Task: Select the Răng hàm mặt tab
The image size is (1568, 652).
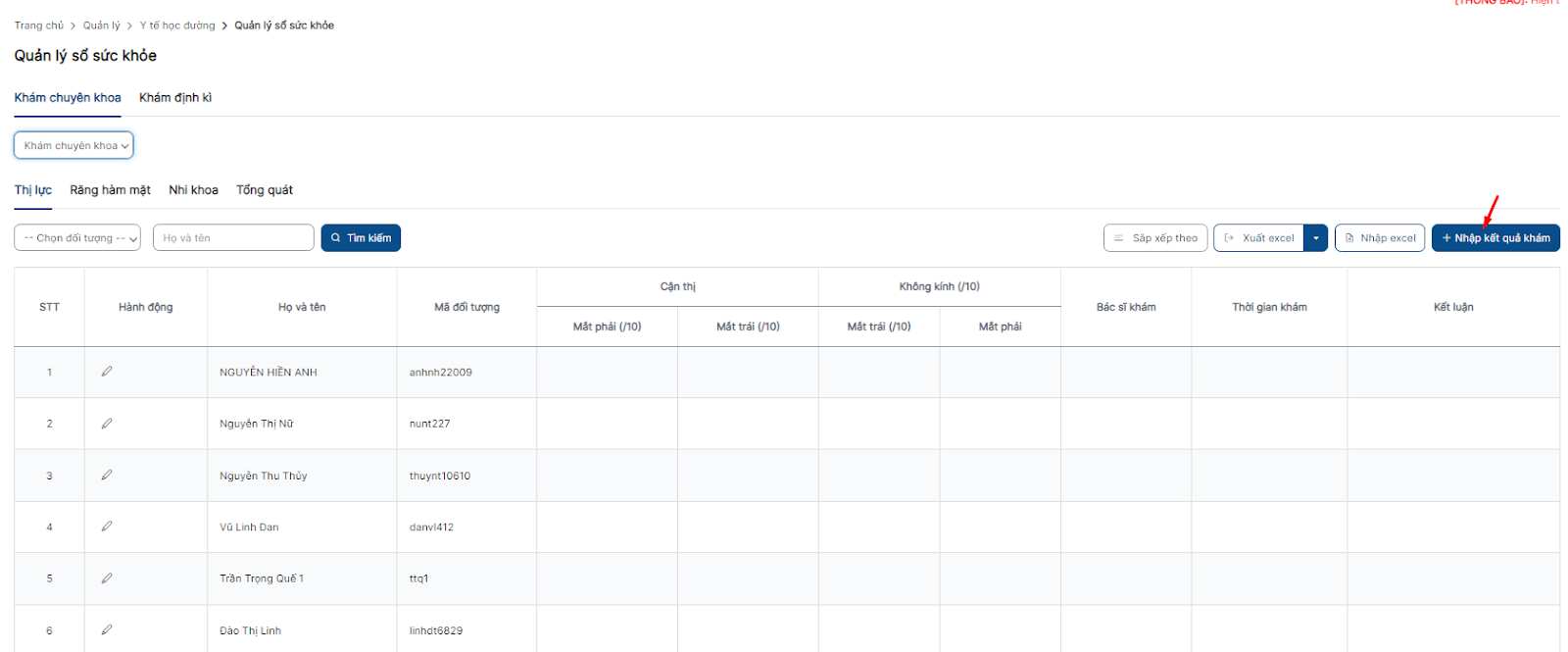Action: 110,190
